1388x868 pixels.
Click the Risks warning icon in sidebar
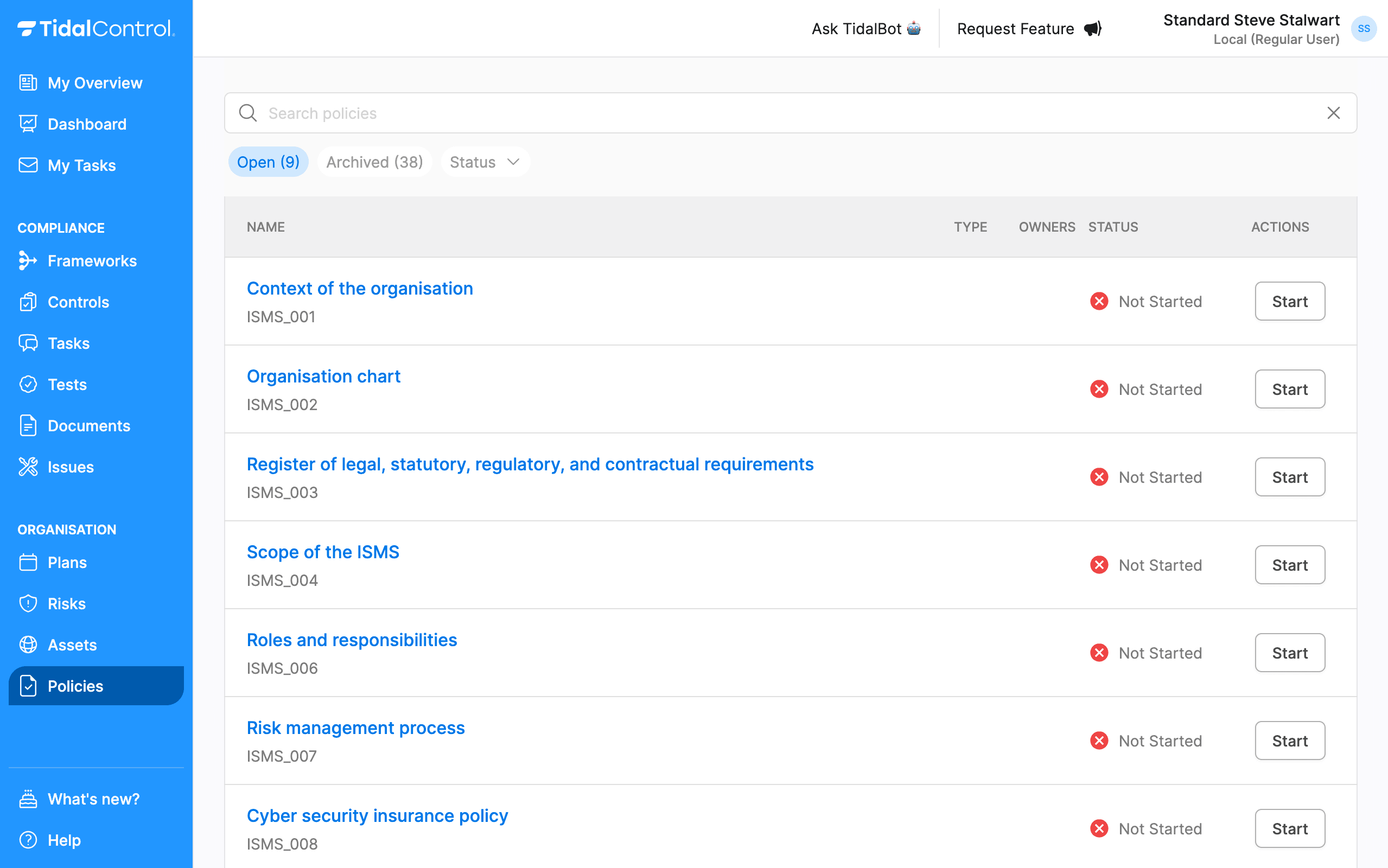28,603
